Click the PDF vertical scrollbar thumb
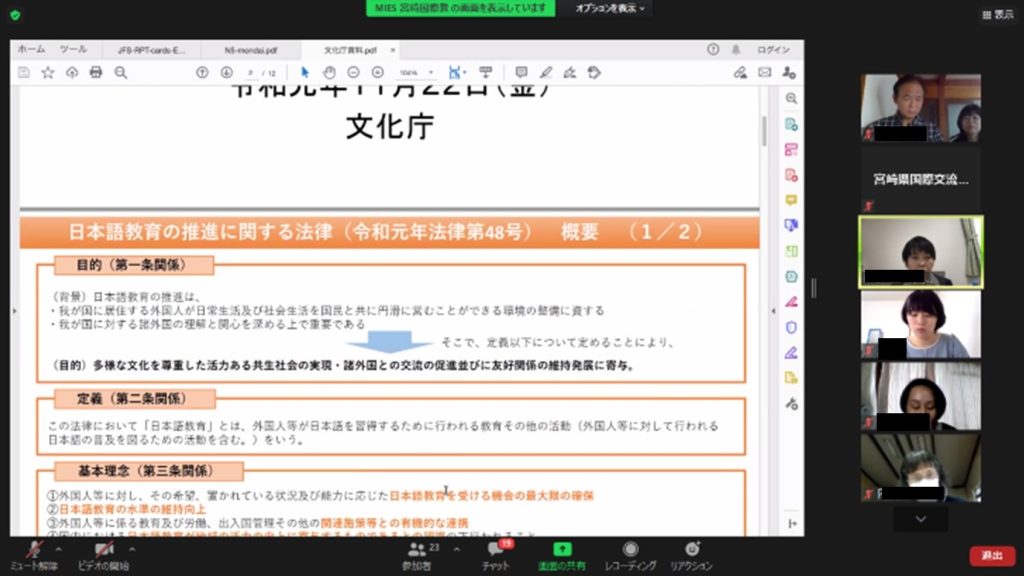This screenshot has width=1024, height=576. coord(764,131)
